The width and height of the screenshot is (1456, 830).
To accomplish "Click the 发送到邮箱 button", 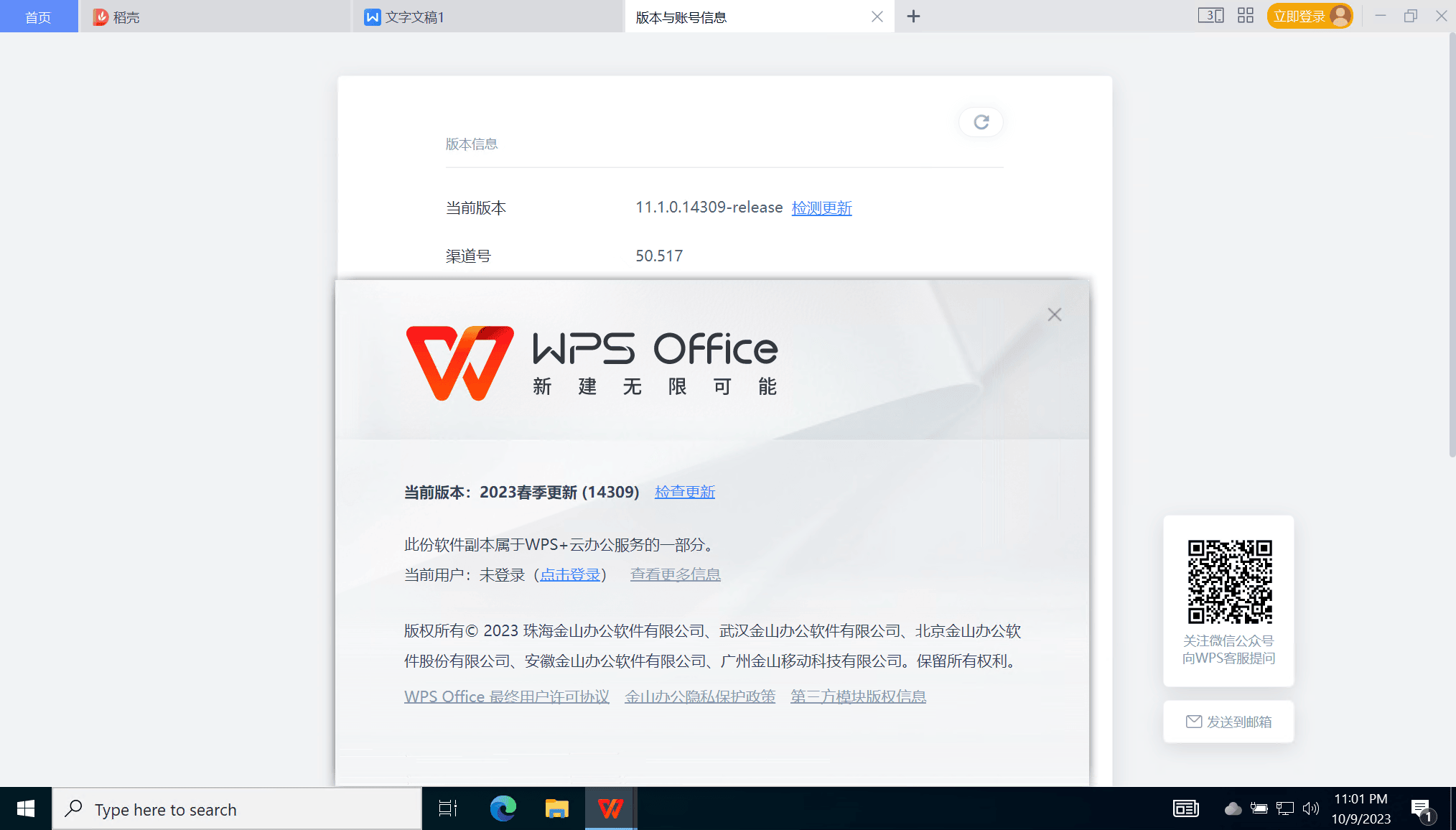I will (1228, 722).
